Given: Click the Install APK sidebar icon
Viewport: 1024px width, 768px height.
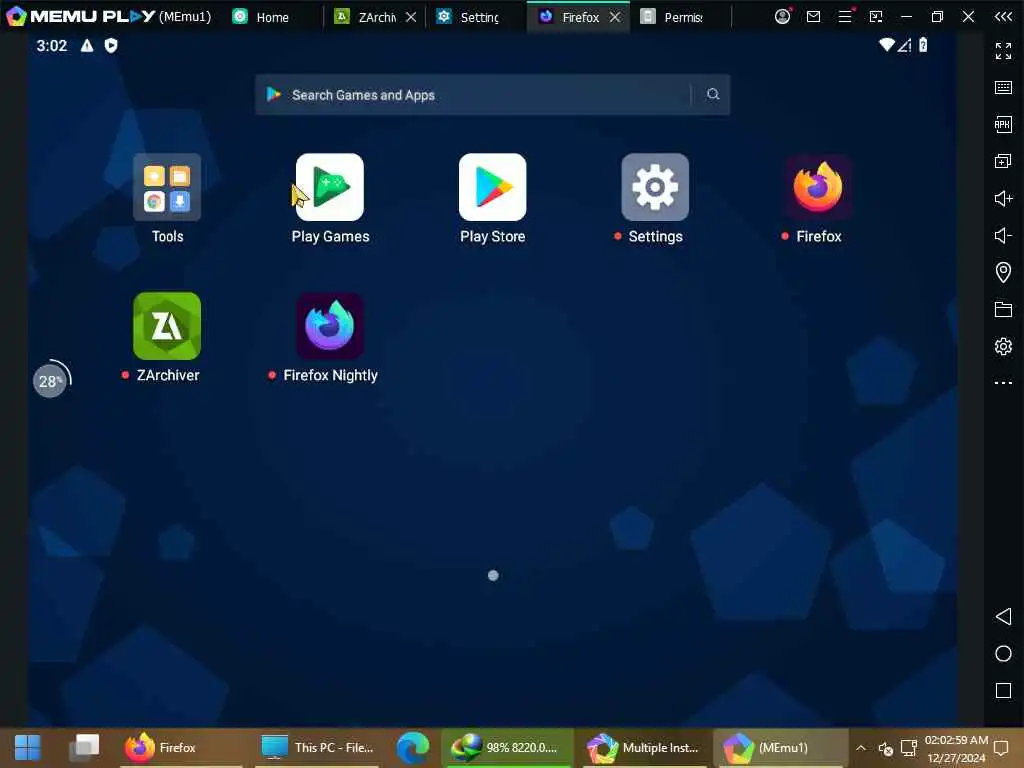Looking at the screenshot, I should click(1003, 124).
